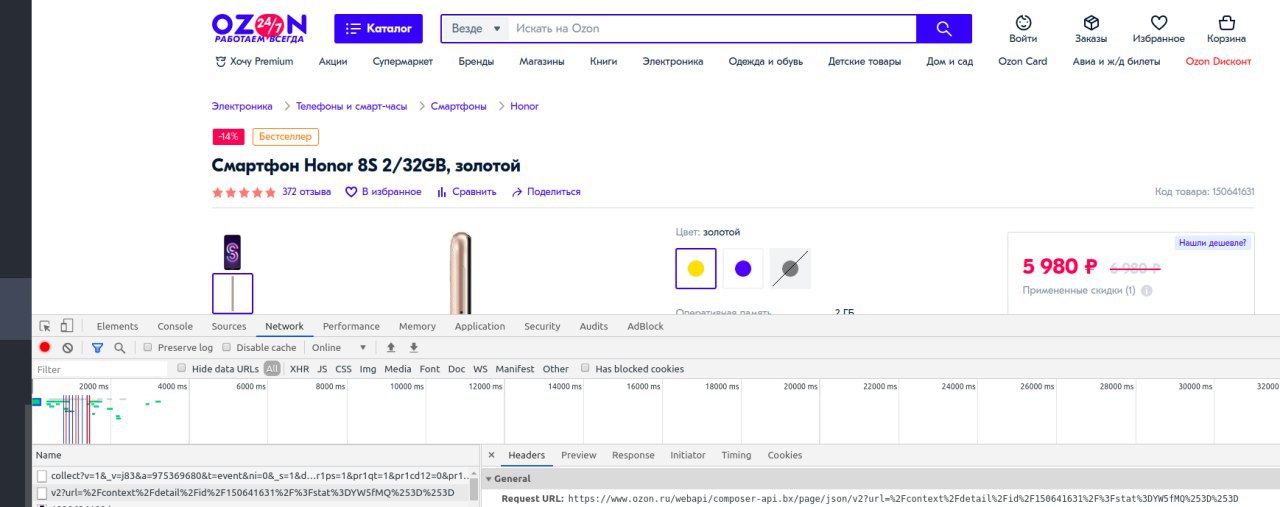Image resolution: width=1280 pixels, height=507 pixels.
Task: Check the Hide data URLs option
Action: pyautogui.click(x=181, y=368)
